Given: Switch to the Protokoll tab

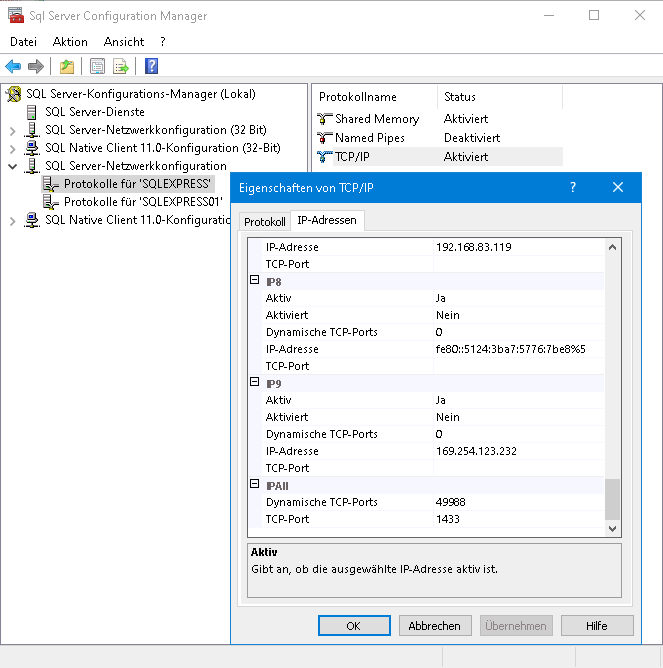Looking at the screenshot, I should (265, 221).
